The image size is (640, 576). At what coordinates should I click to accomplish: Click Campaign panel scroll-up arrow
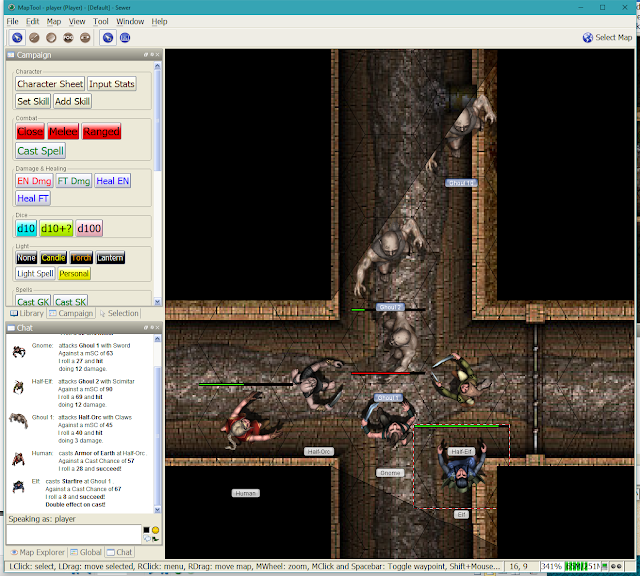pyautogui.click(x=158, y=66)
